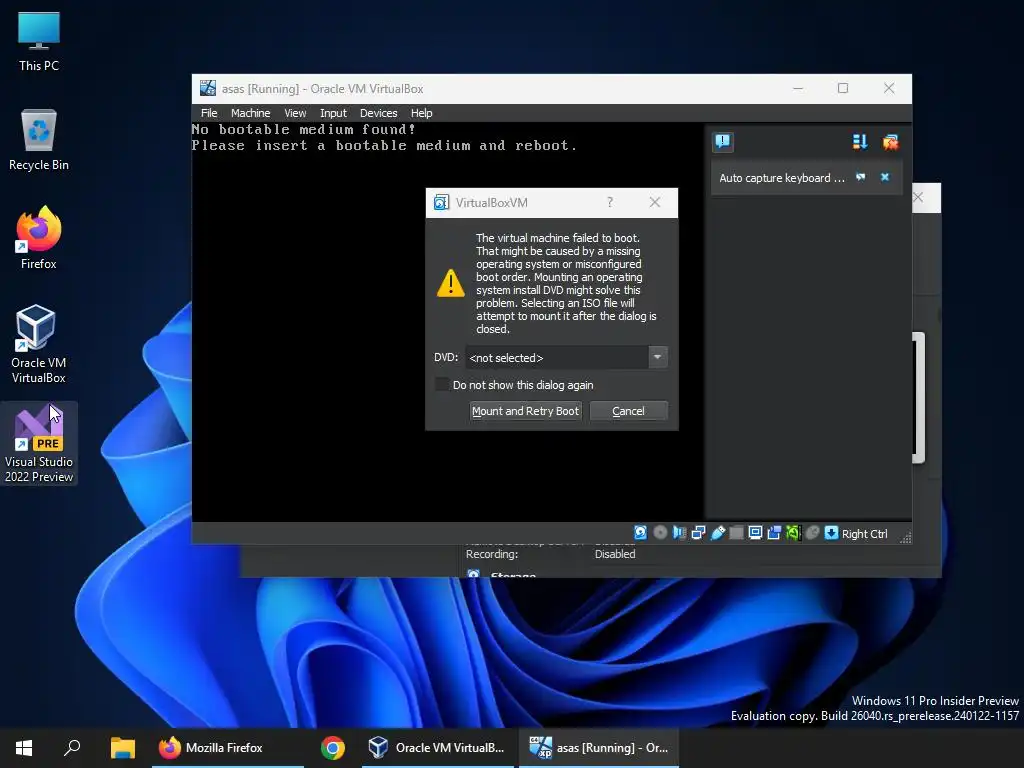
Task: Open the Recycle Bin desktop icon
Action: pyautogui.click(x=39, y=140)
